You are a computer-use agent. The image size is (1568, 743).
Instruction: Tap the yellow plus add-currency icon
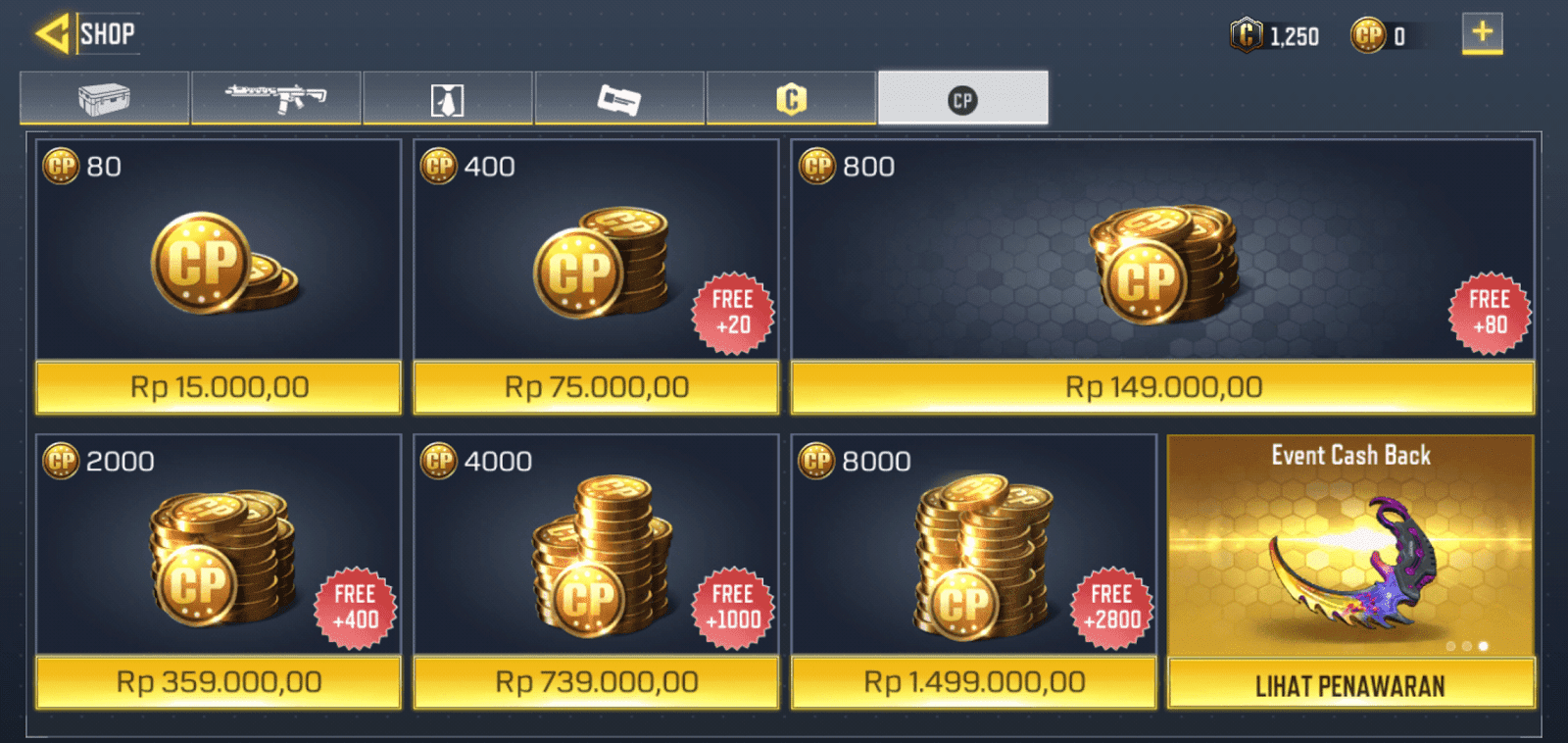(x=1482, y=33)
